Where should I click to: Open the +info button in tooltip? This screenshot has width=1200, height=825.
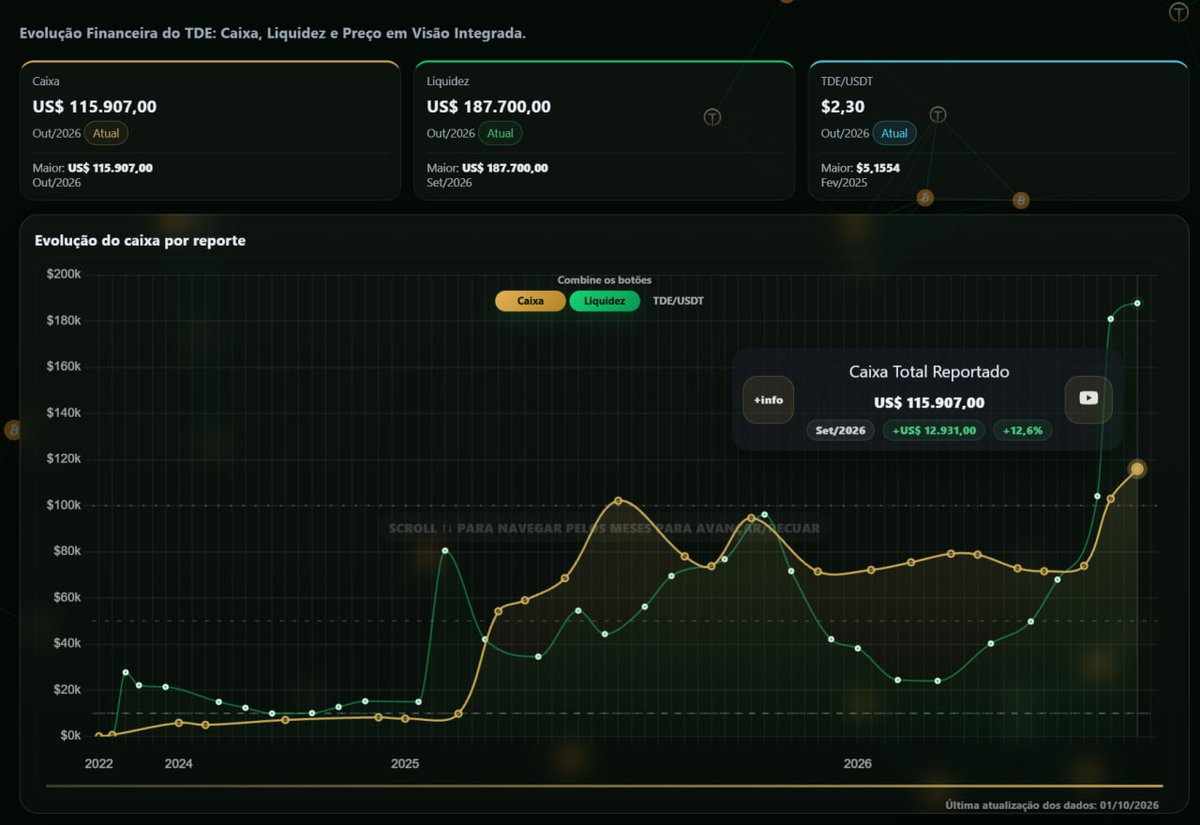[x=769, y=400]
